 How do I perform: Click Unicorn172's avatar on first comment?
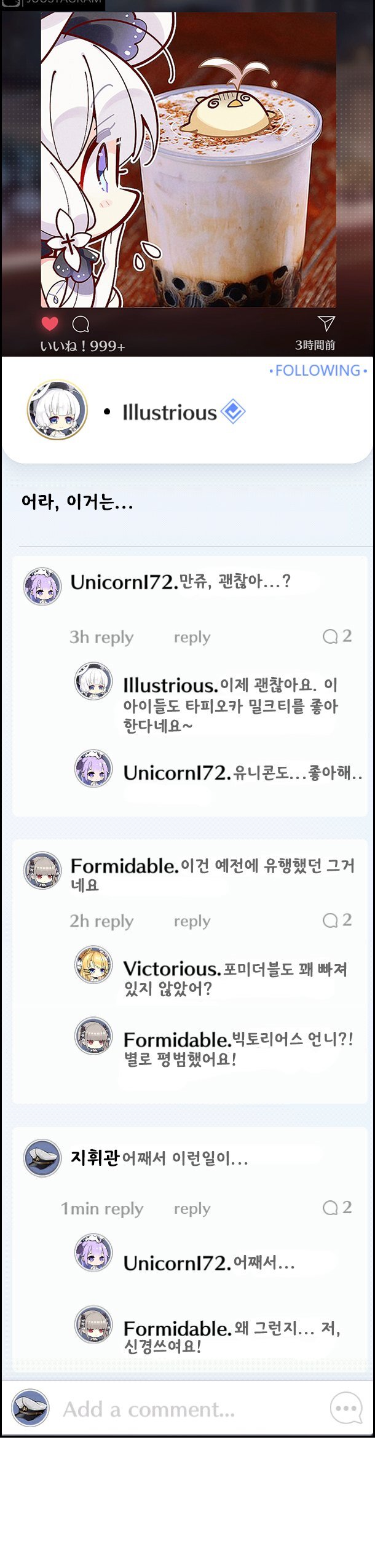42,587
